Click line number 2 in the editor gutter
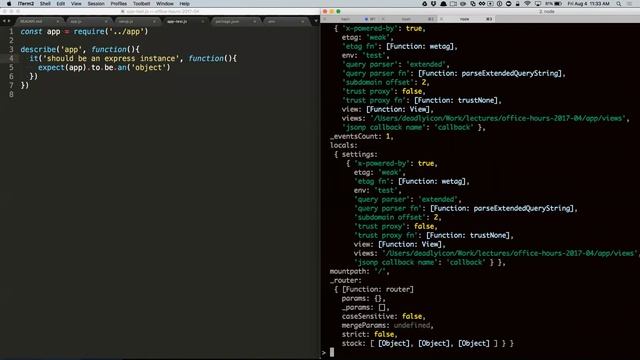The height and width of the screenshot is (360, 640). [x=11, y=40]
